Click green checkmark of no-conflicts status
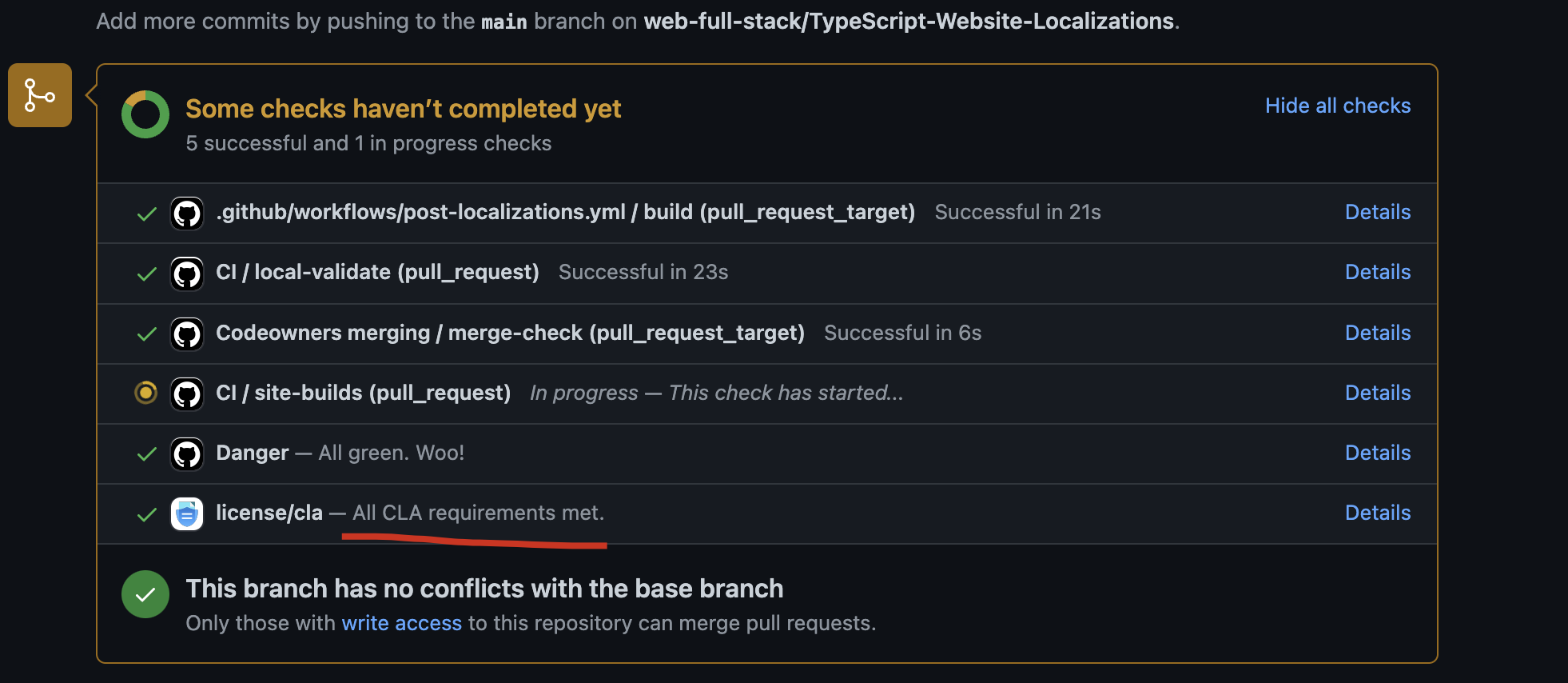 pyautogui.click(x=145, y=594)
